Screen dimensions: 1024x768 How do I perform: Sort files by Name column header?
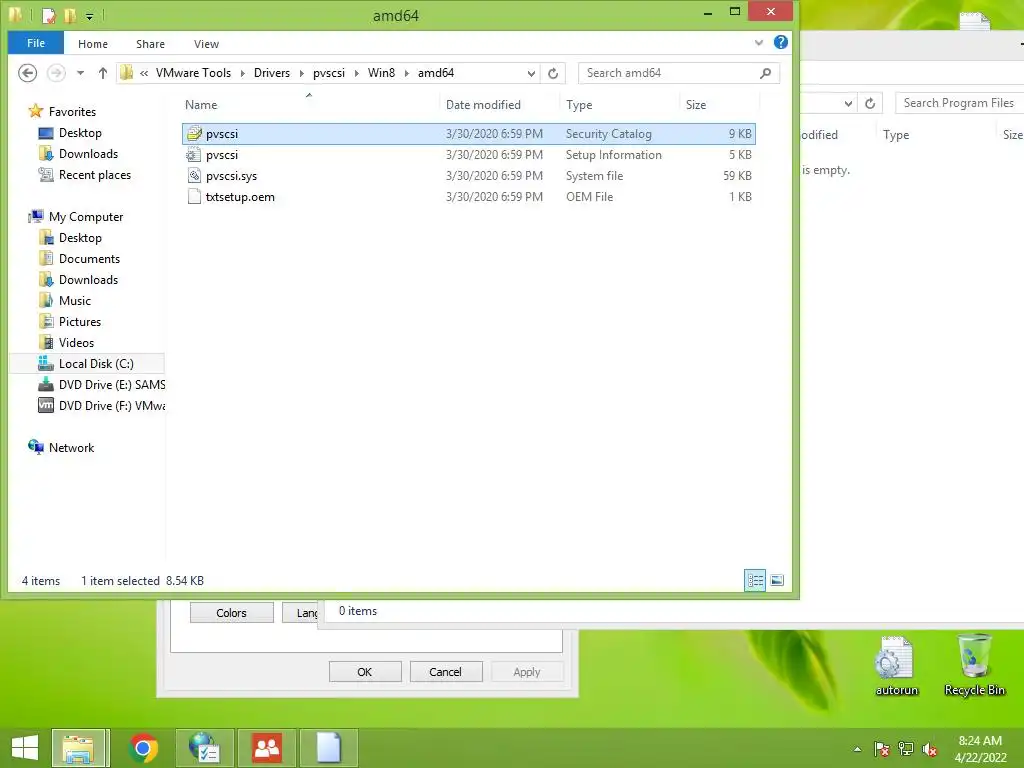click(201, 104)
